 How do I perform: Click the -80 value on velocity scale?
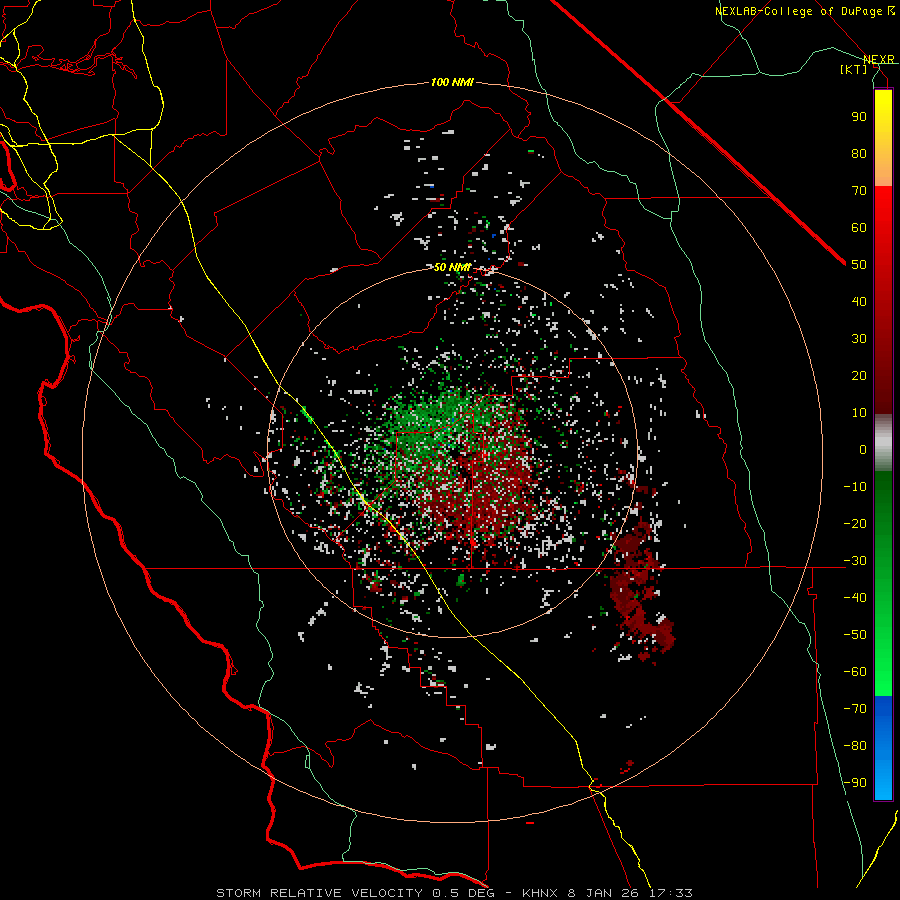(x=855, y=746)
